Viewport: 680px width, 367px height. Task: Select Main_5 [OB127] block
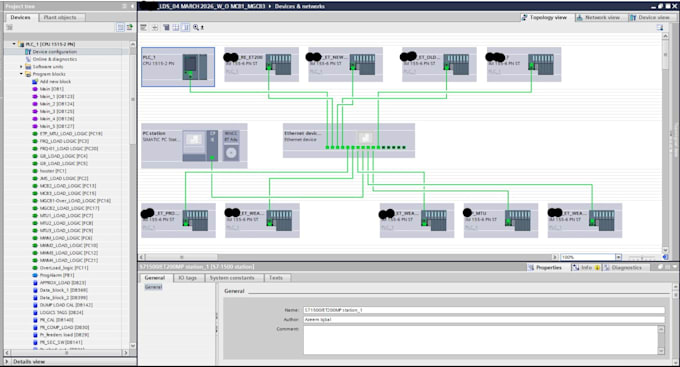point(57,126)
